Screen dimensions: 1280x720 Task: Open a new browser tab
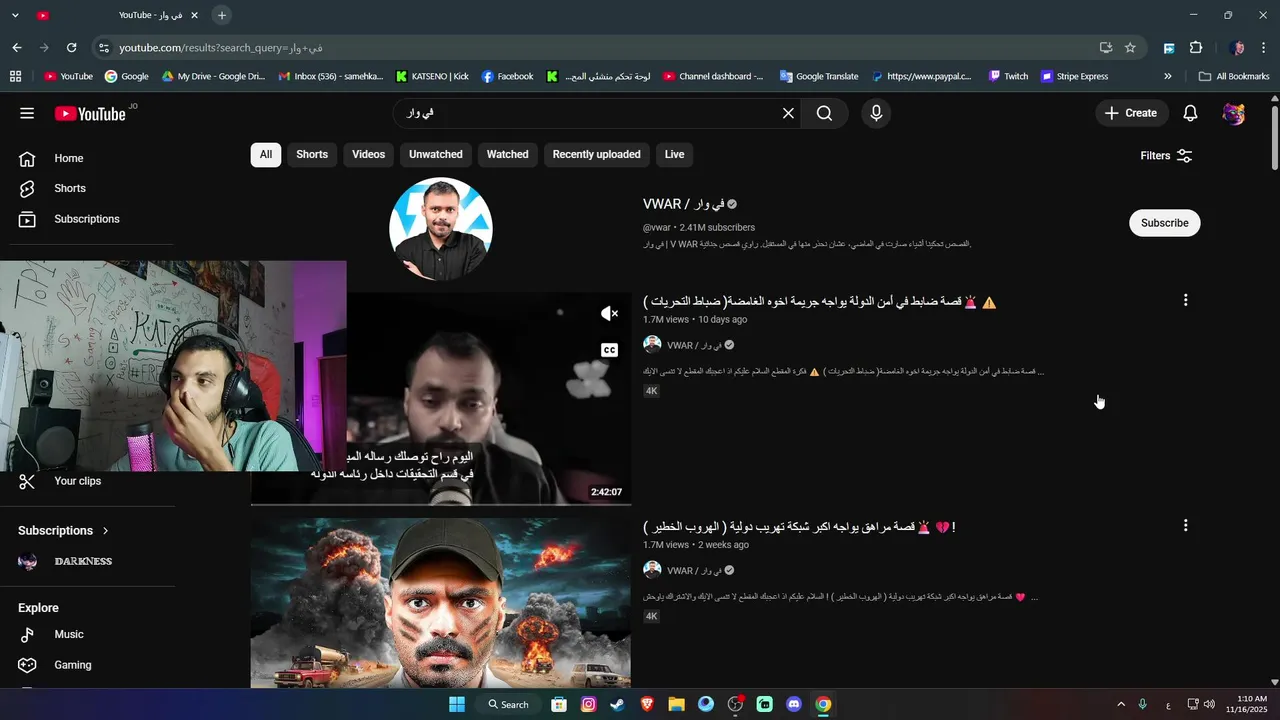pyautogui.click(x=222, y=15)
